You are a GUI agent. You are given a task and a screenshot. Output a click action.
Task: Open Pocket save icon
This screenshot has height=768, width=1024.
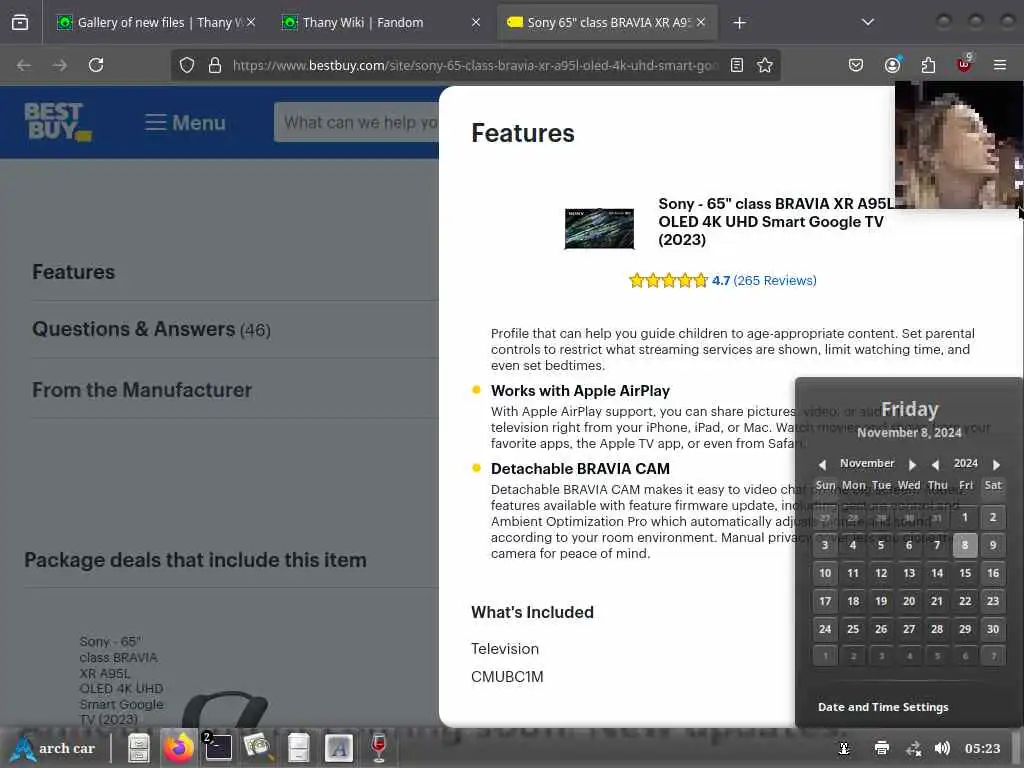coord(856,65)
